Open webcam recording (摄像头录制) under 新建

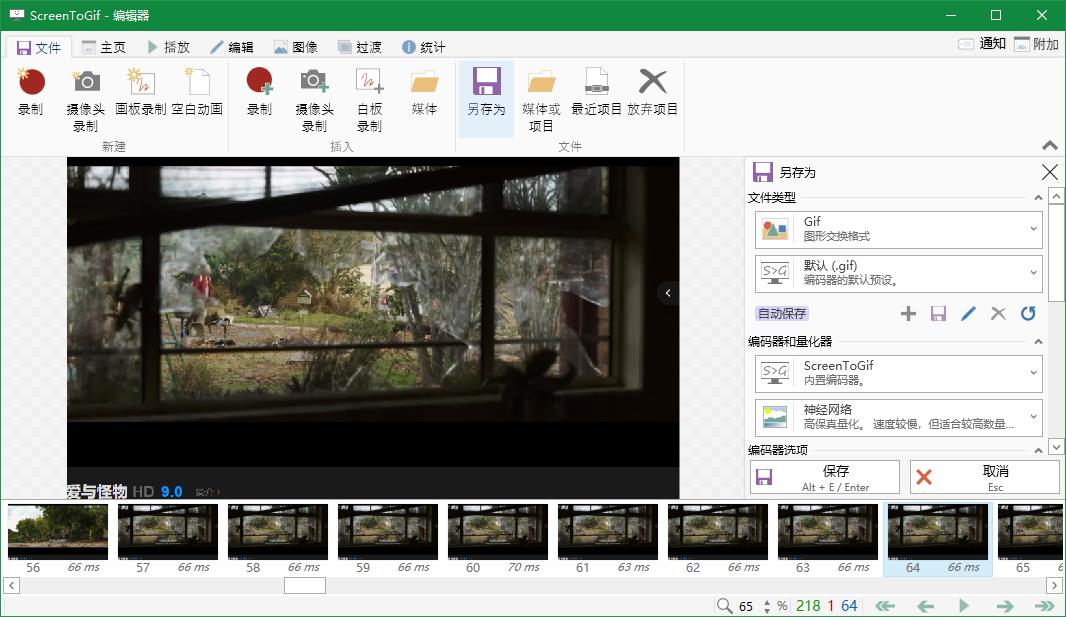click(86, 101)
